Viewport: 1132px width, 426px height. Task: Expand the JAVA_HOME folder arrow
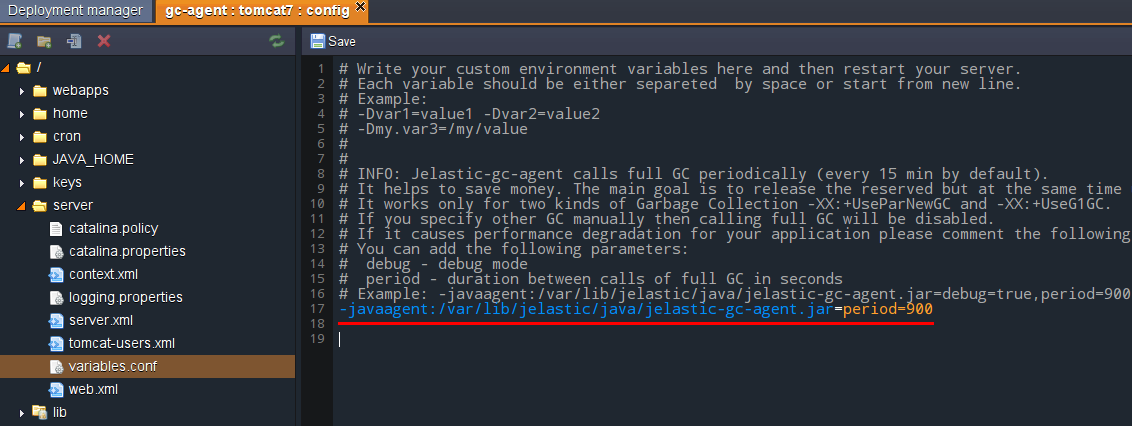click(21, 160)
